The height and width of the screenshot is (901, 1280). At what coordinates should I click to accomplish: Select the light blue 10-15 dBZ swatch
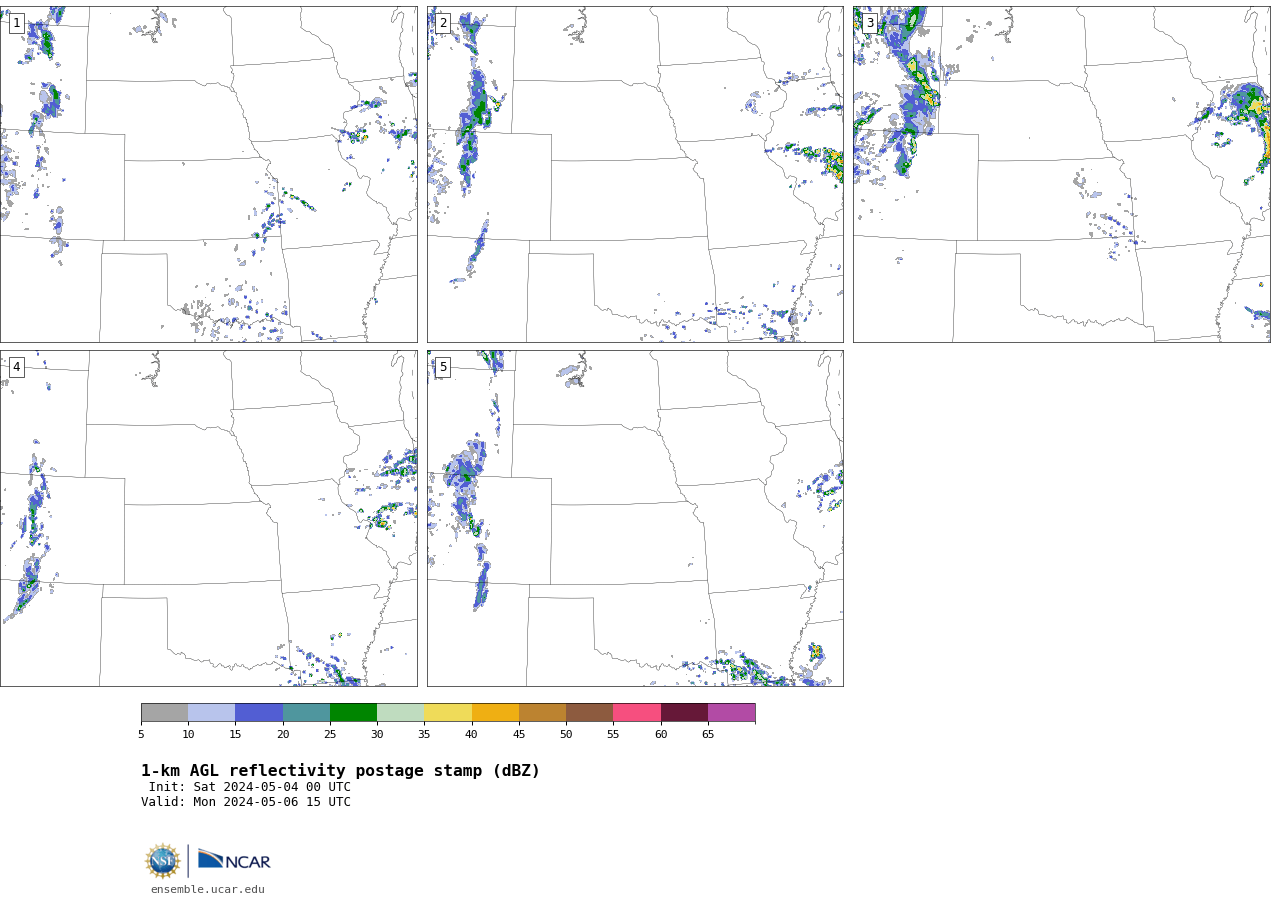(x=212, y=713)
